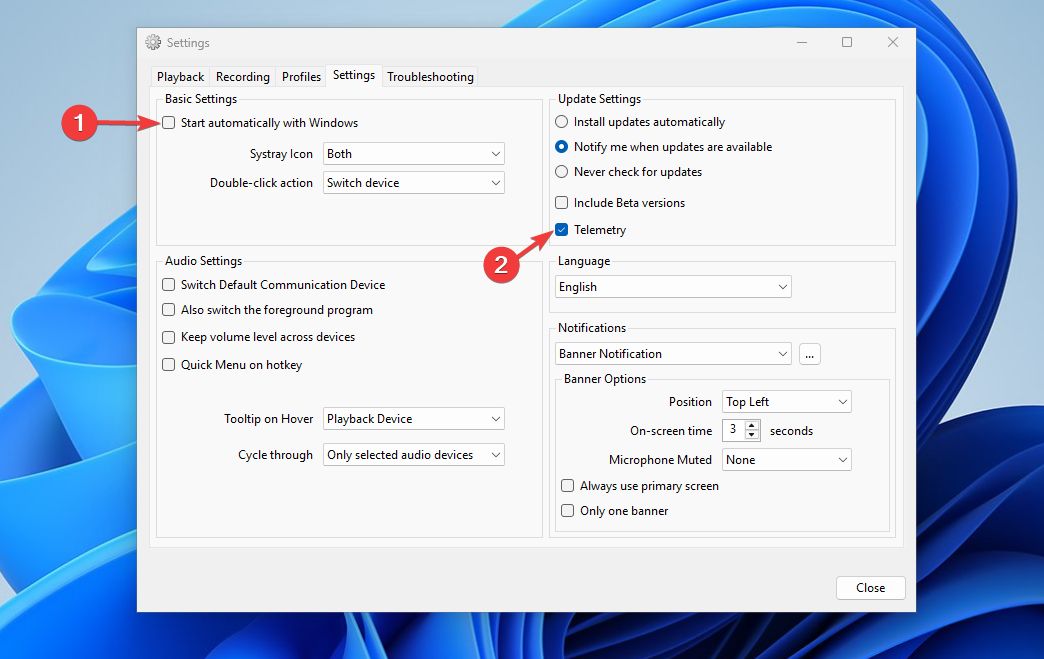This screenshot has height=659, width=1044.
Task: Check Always use primary screen
Action: tap(567, 485)
